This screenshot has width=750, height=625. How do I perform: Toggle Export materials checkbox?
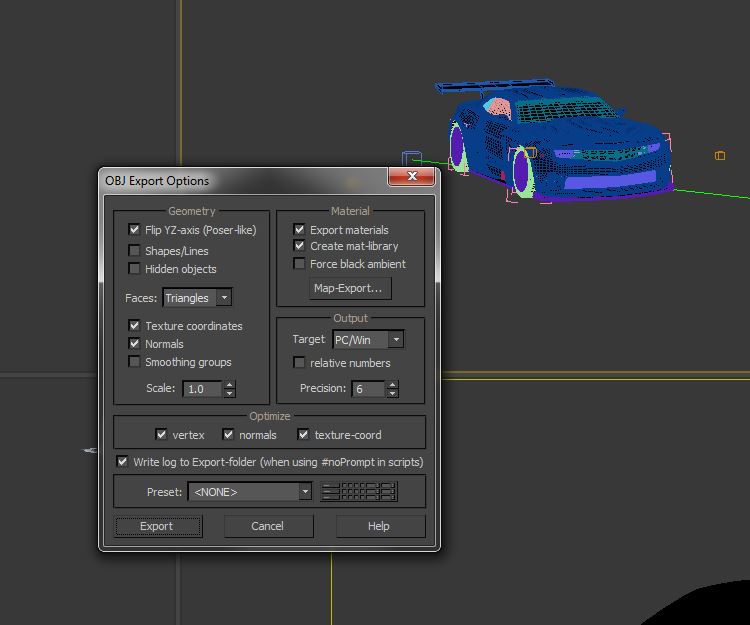[299, 230]
